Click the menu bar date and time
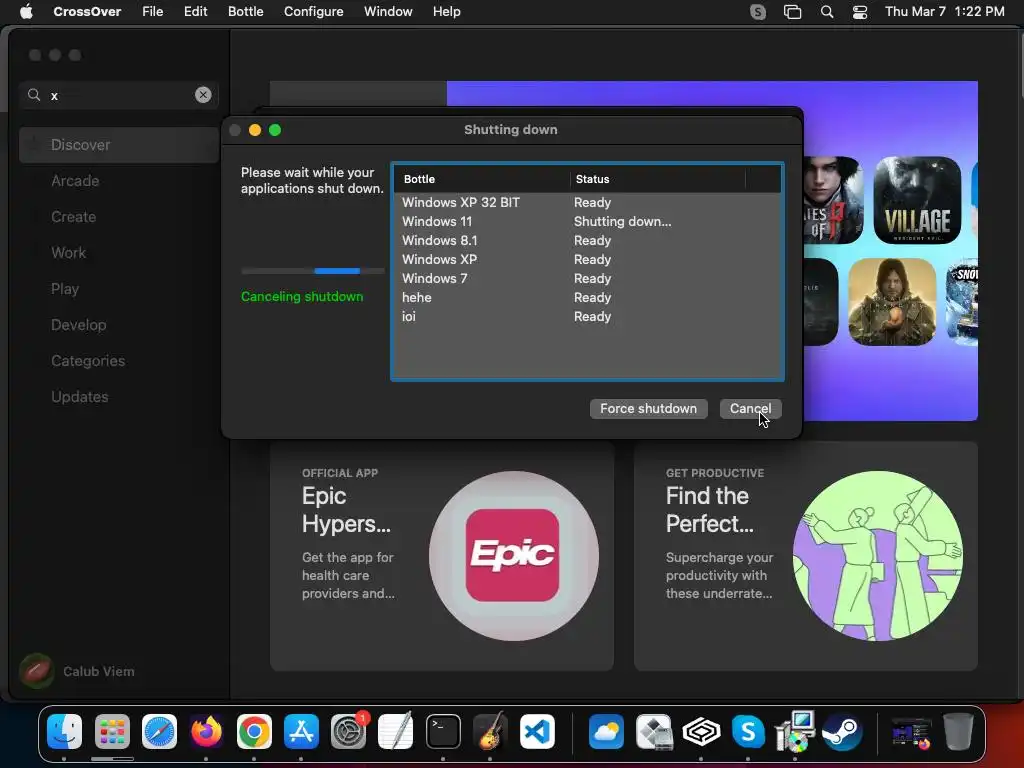 944,12
